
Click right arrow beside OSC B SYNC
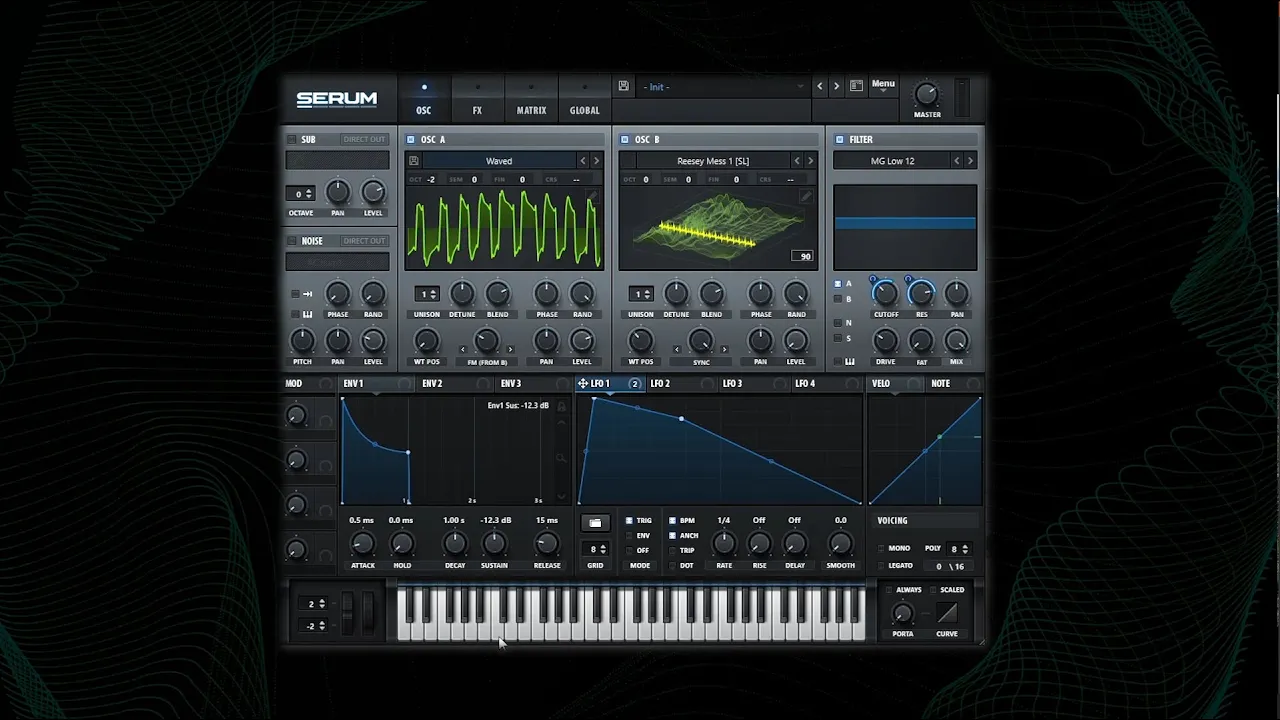click(x=724, y=349)
